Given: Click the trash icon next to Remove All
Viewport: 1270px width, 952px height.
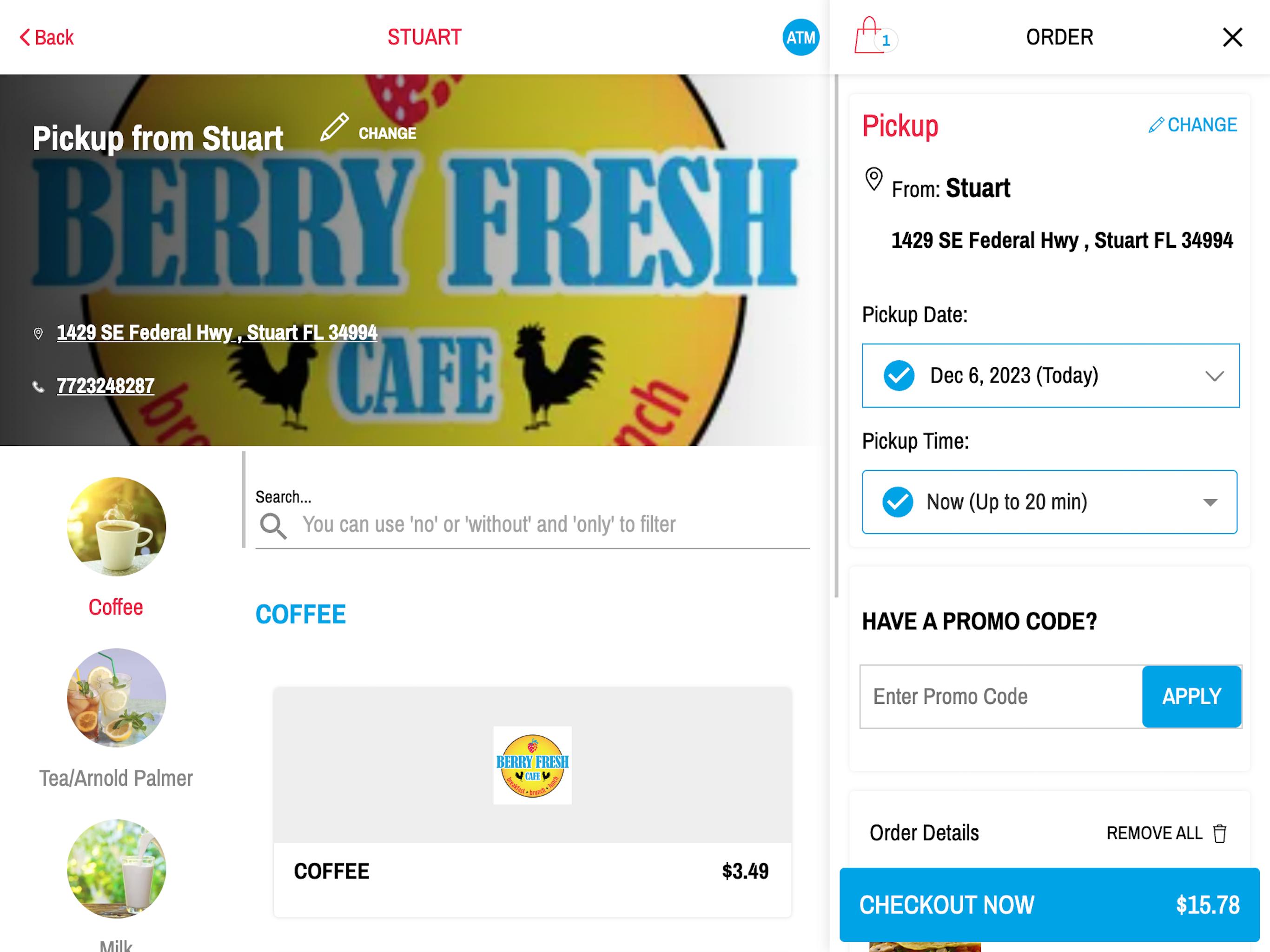Looking at the screenshot, I should click(x=1219, y=833).
